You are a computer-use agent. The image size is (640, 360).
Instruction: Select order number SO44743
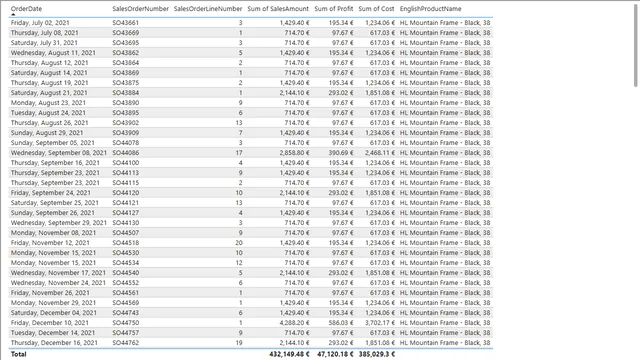[126, 313]
